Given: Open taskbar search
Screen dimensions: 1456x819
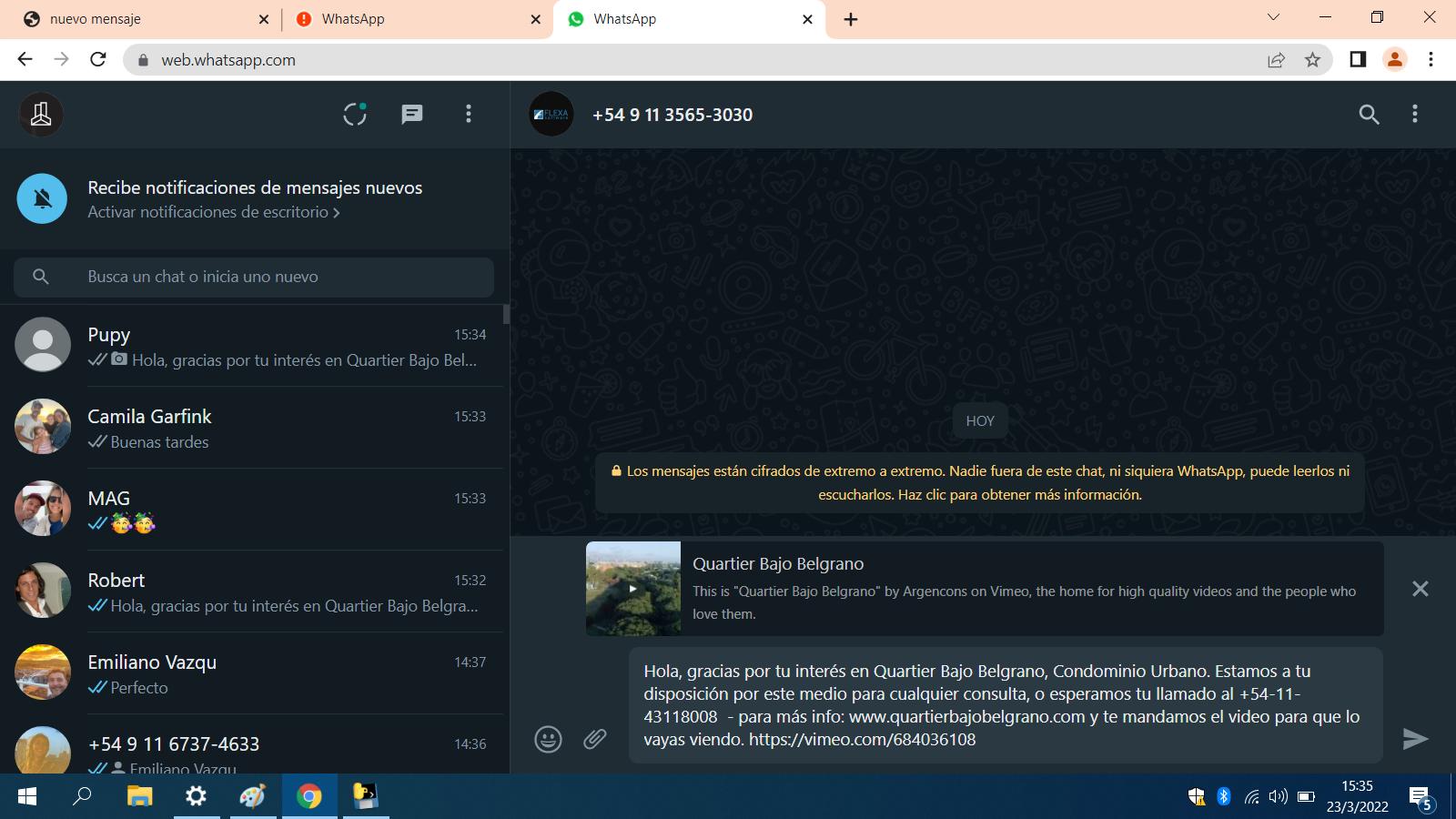Looking at the screenshot, I should tap(82, 796).
